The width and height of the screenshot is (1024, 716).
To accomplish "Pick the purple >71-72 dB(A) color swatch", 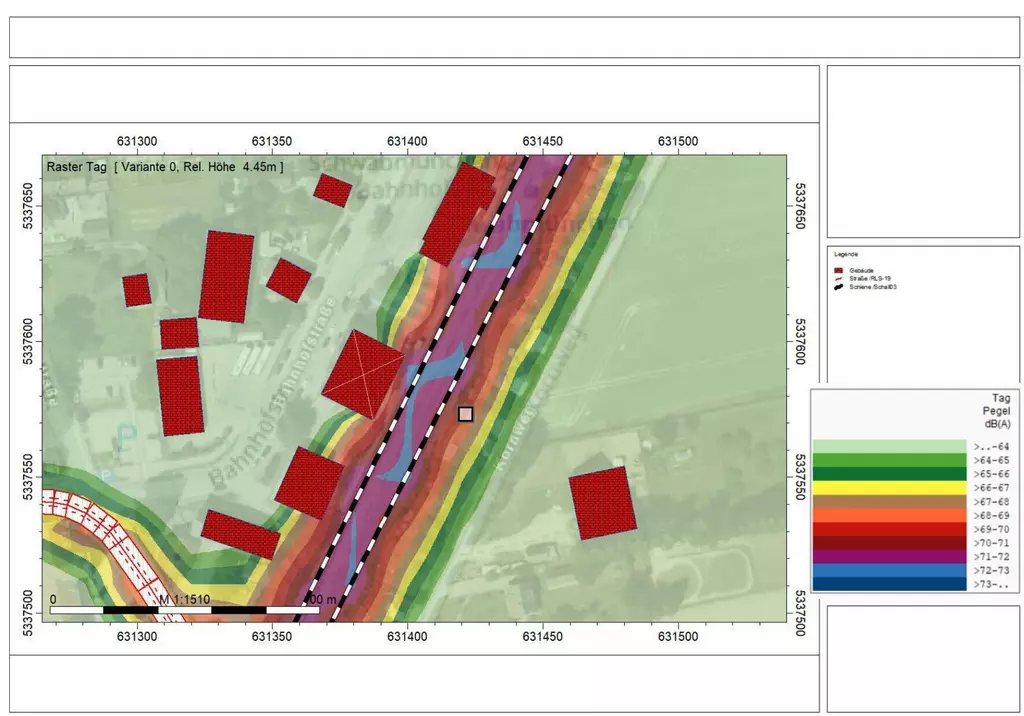I will 889,556.
